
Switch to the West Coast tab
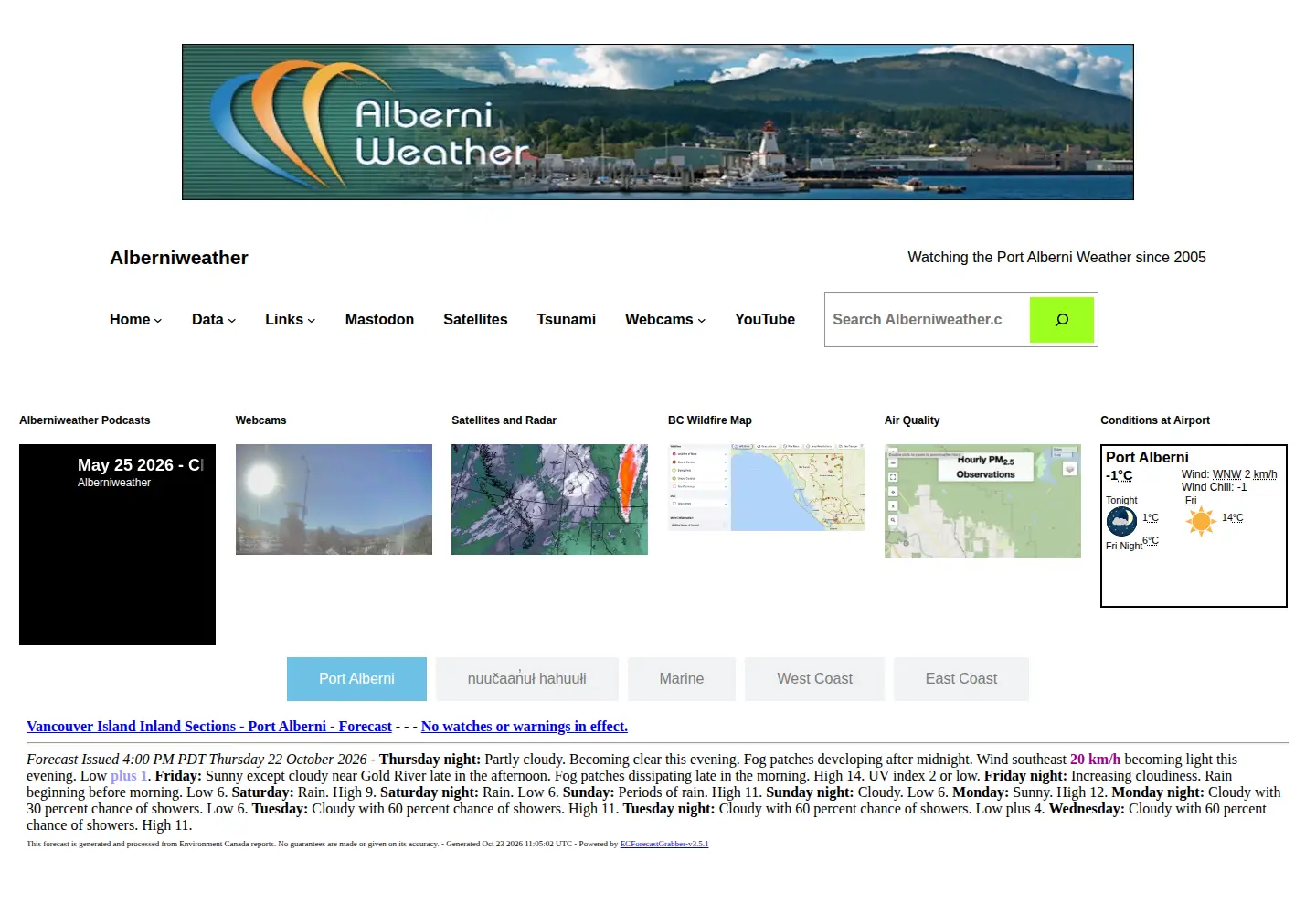[814, 679]
